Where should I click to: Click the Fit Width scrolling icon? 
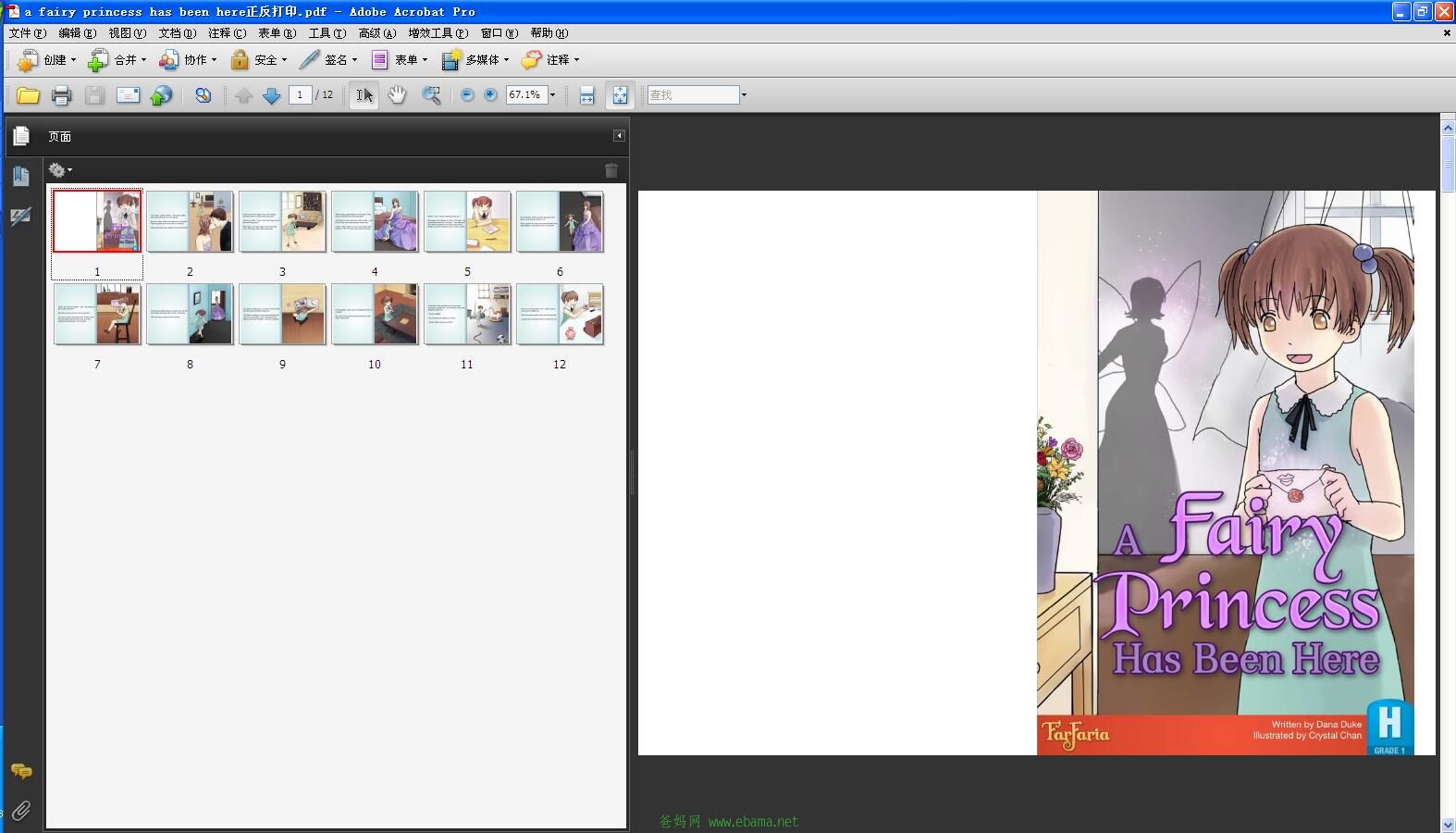(586, 95)
